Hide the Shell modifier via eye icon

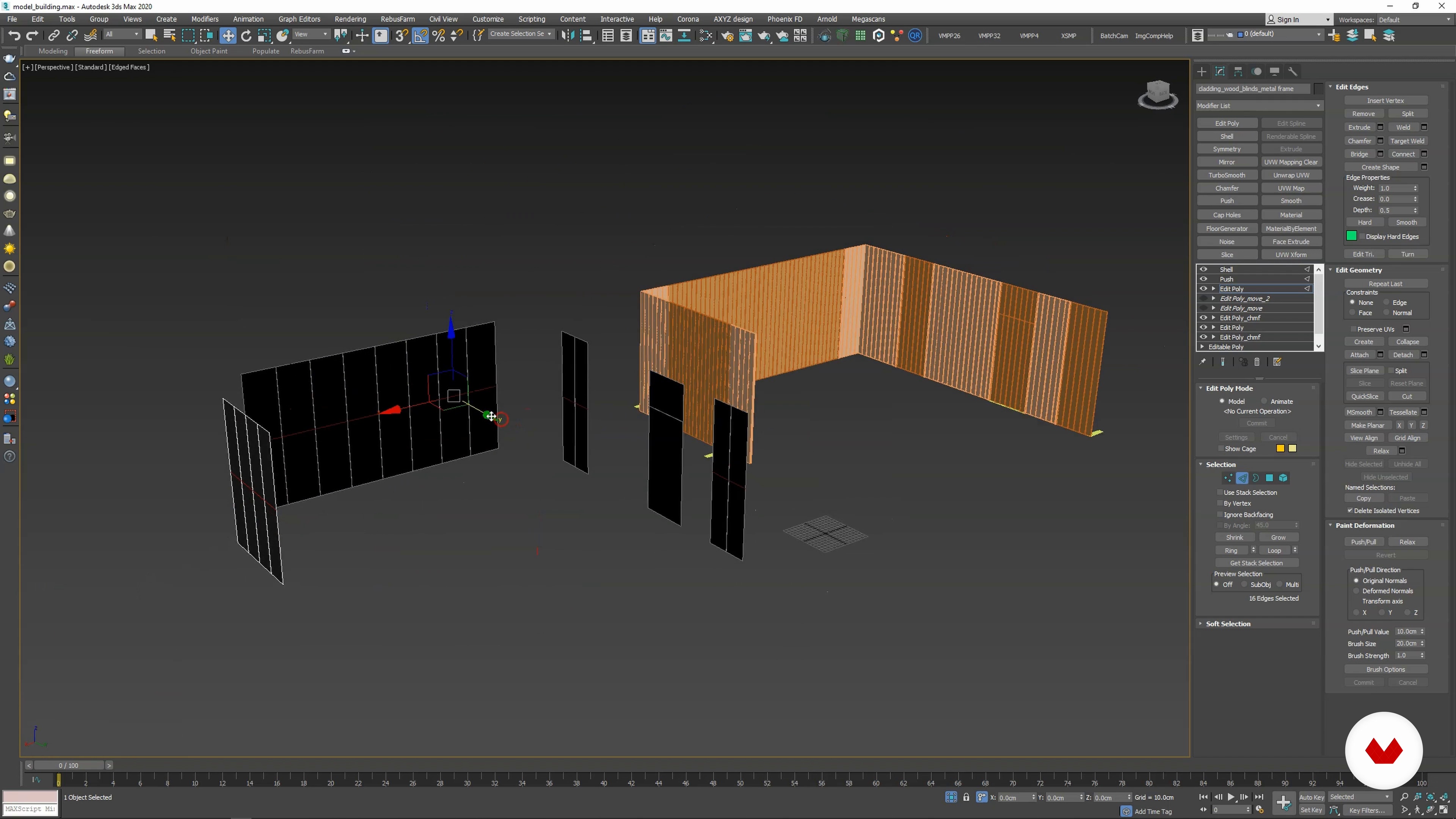[1203, 270]
